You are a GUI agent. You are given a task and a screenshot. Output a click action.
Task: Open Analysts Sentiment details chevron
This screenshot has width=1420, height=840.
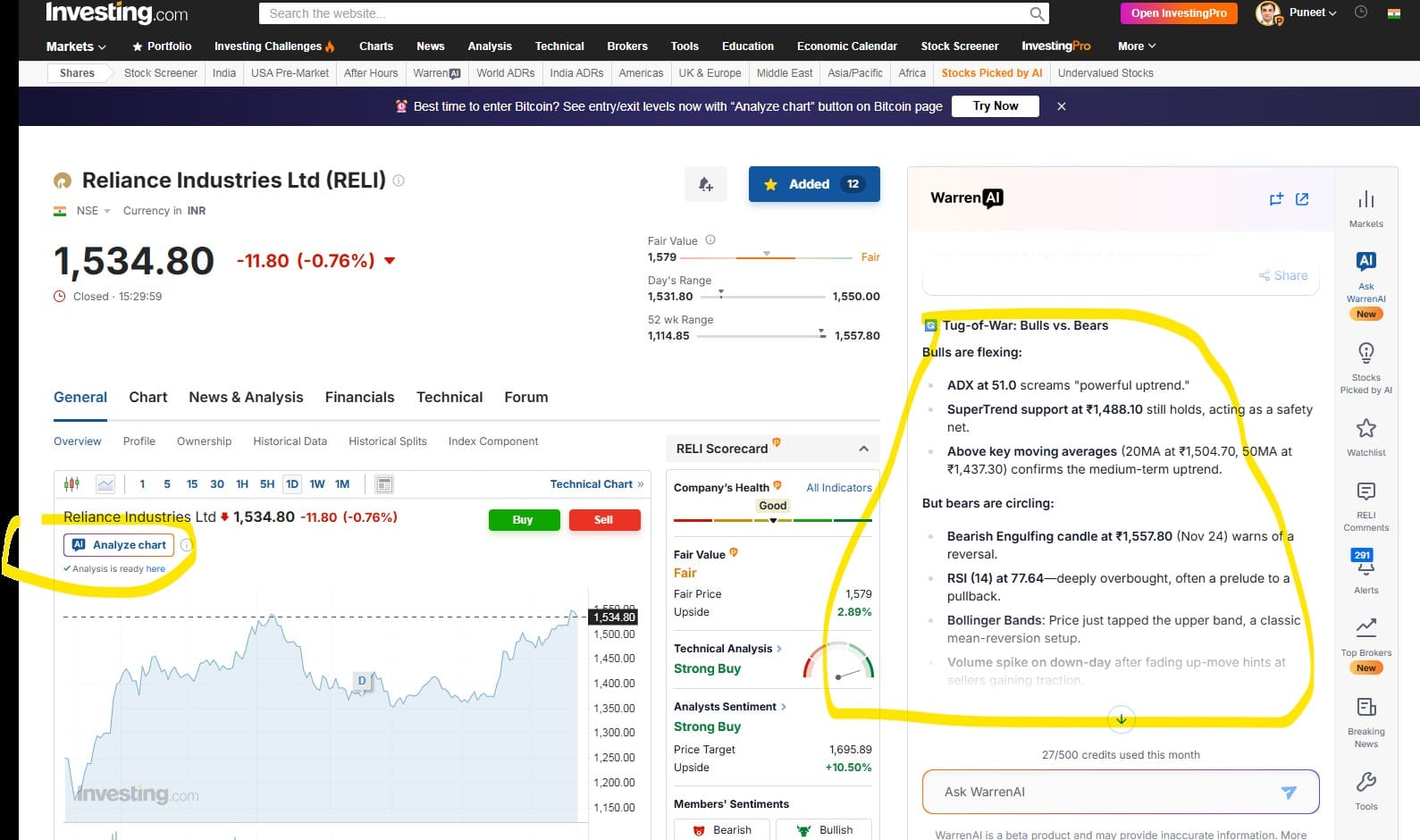click(784, 707)
